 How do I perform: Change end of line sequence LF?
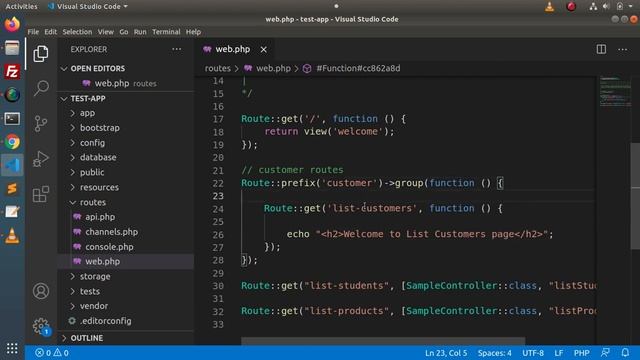coord(559,353)
